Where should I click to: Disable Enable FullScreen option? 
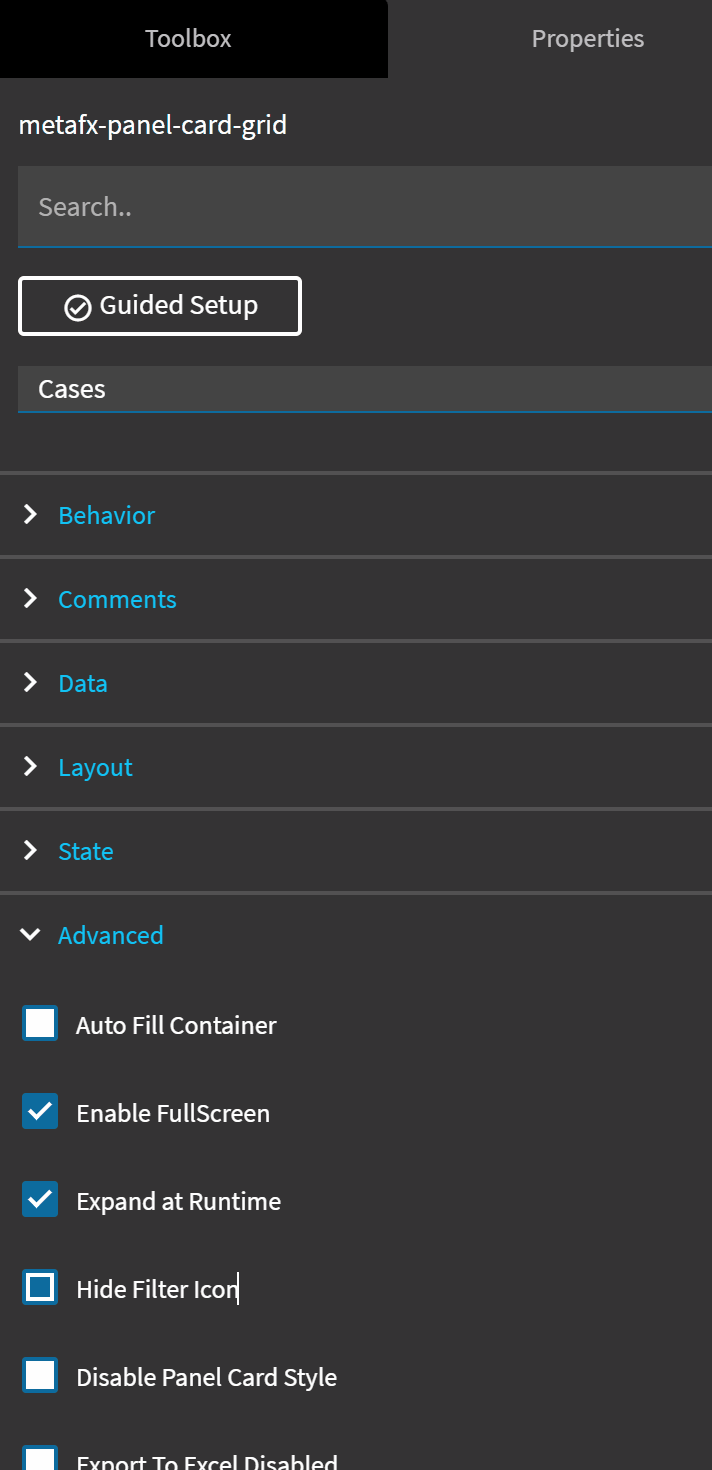pyautogui.click(x=38, y=1111)
